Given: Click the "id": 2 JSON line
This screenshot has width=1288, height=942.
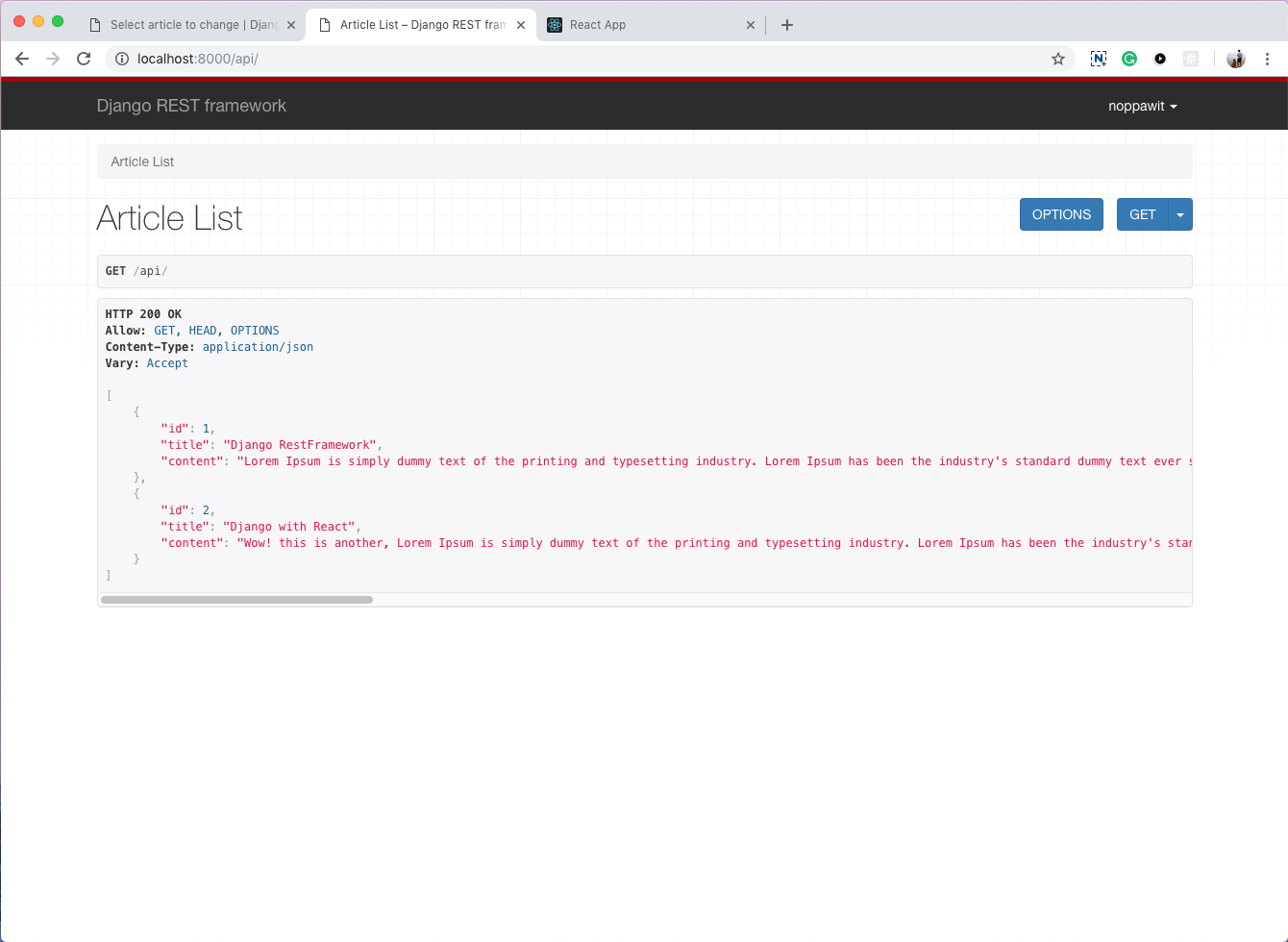Looking at the screenshot, I should coord(187,510).
